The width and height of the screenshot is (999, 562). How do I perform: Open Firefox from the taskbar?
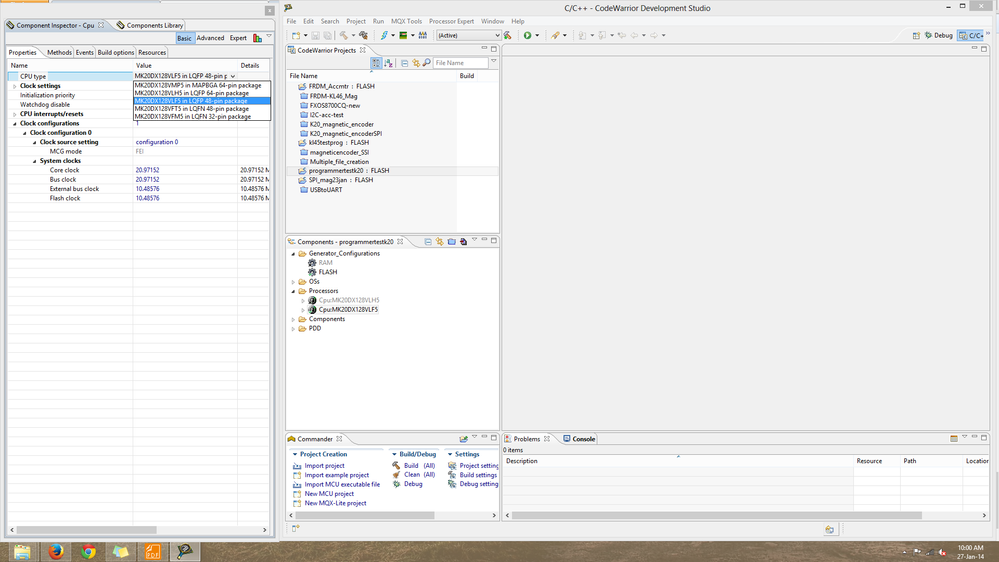(56, 551)
